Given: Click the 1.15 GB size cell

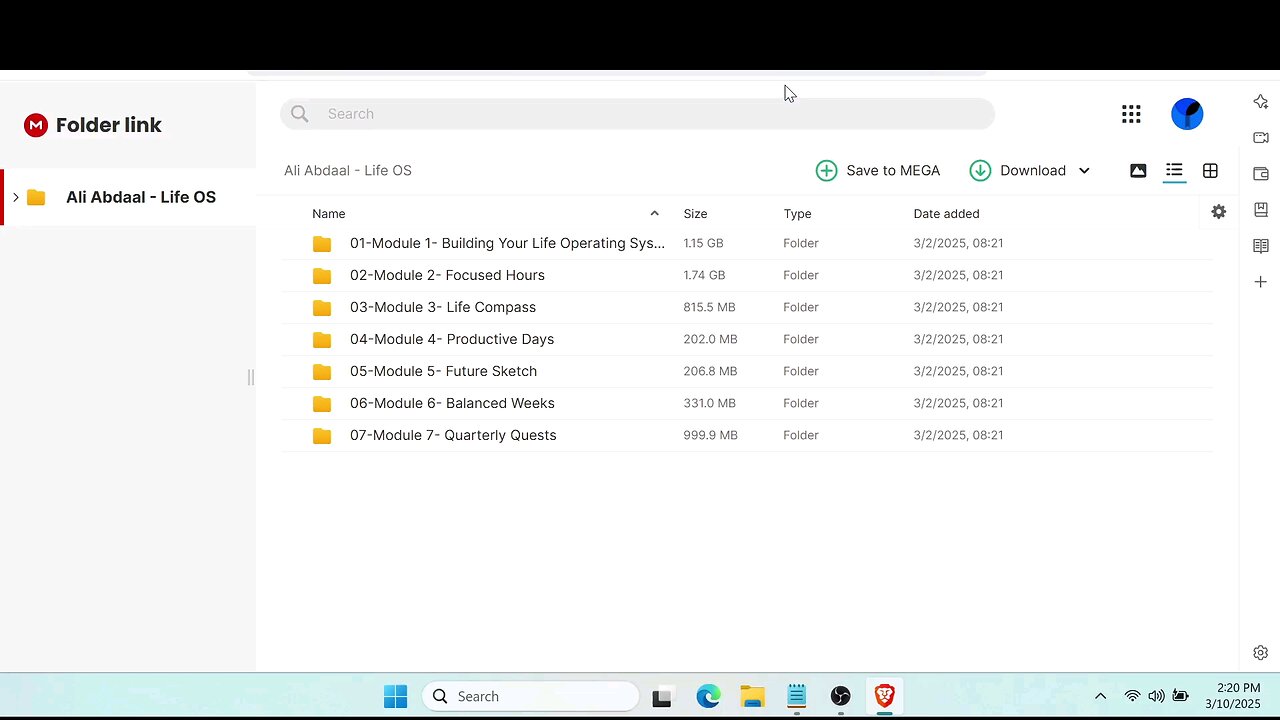Looking at the screenshot, I should point(703,243).
